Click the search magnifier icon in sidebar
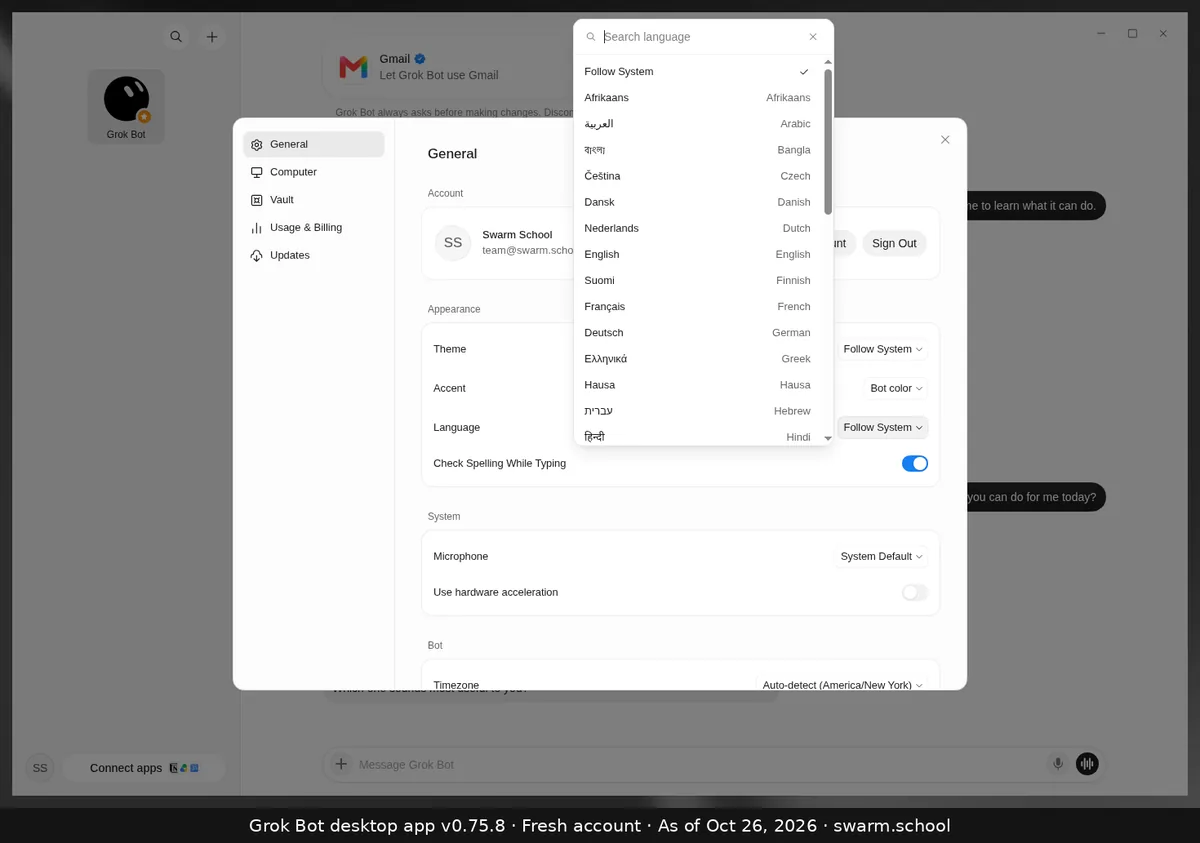1200x843 pixels. (x=176, y=37)
